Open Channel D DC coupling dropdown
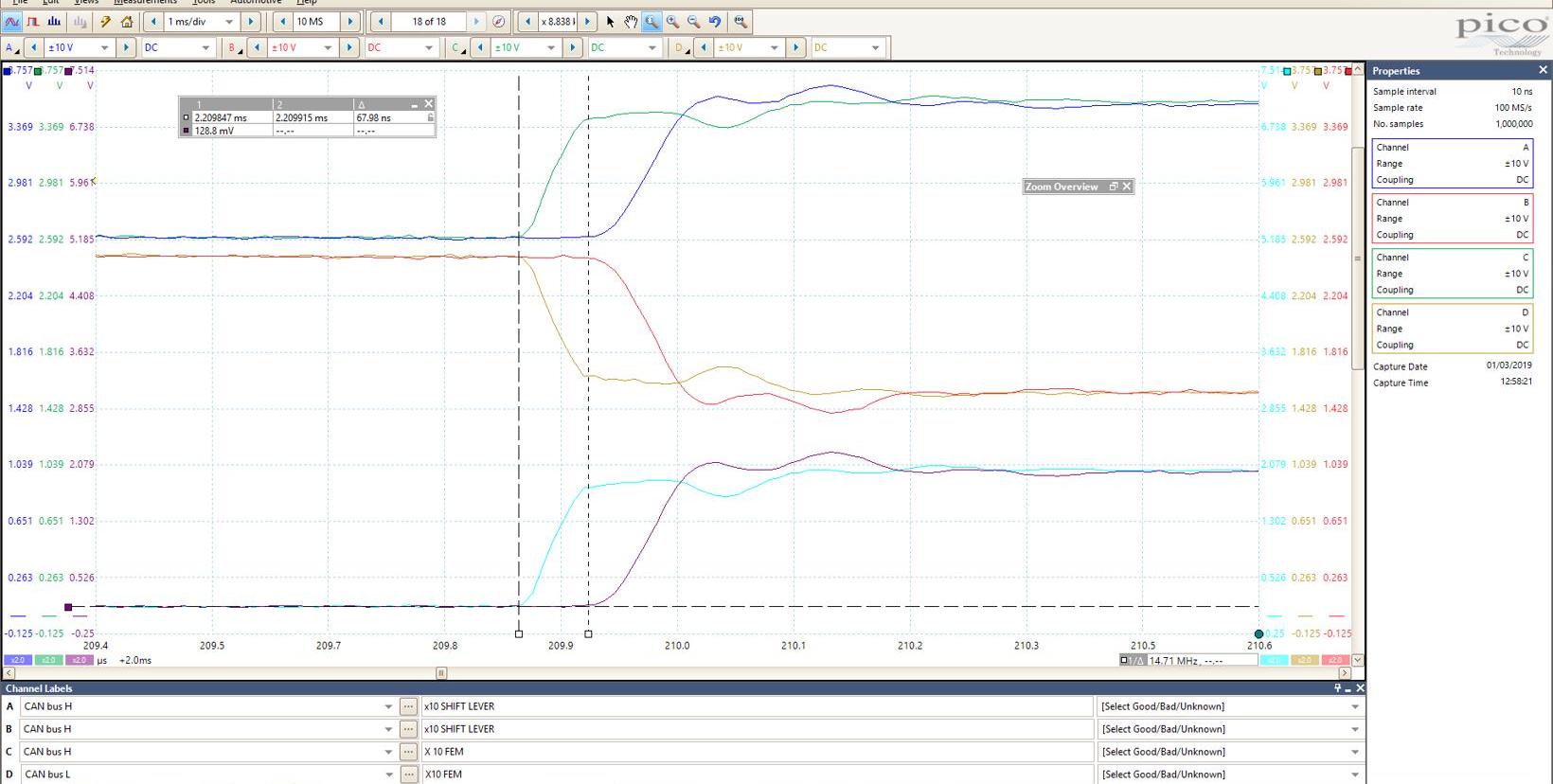Image resolution: width=1553 pixels, height=784 pixels. tap(875, 47)
